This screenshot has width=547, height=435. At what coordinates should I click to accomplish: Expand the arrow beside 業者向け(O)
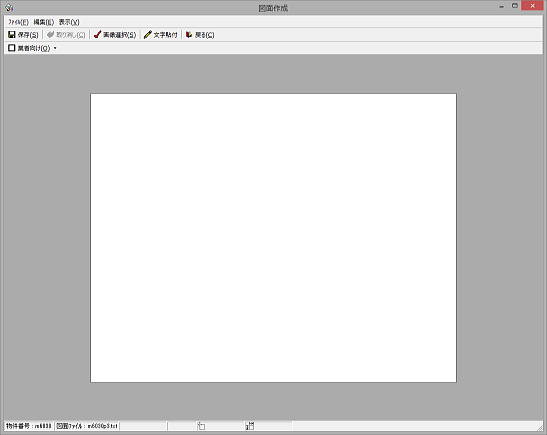(x=55, y=48)
